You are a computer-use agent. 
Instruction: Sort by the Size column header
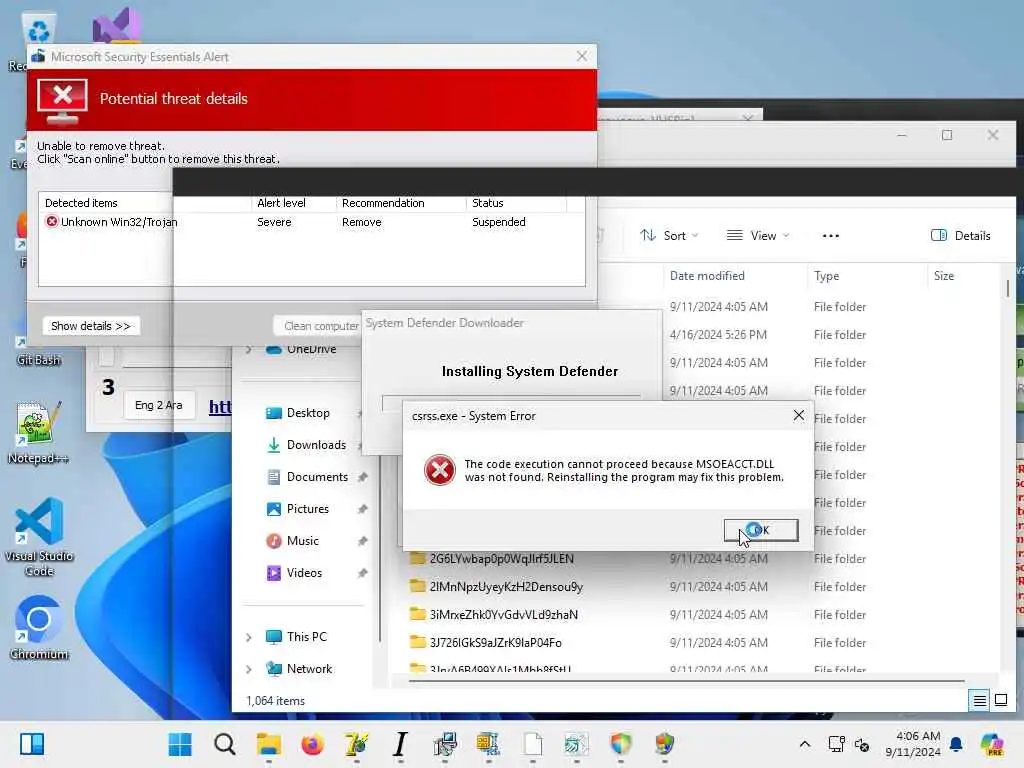944,276
